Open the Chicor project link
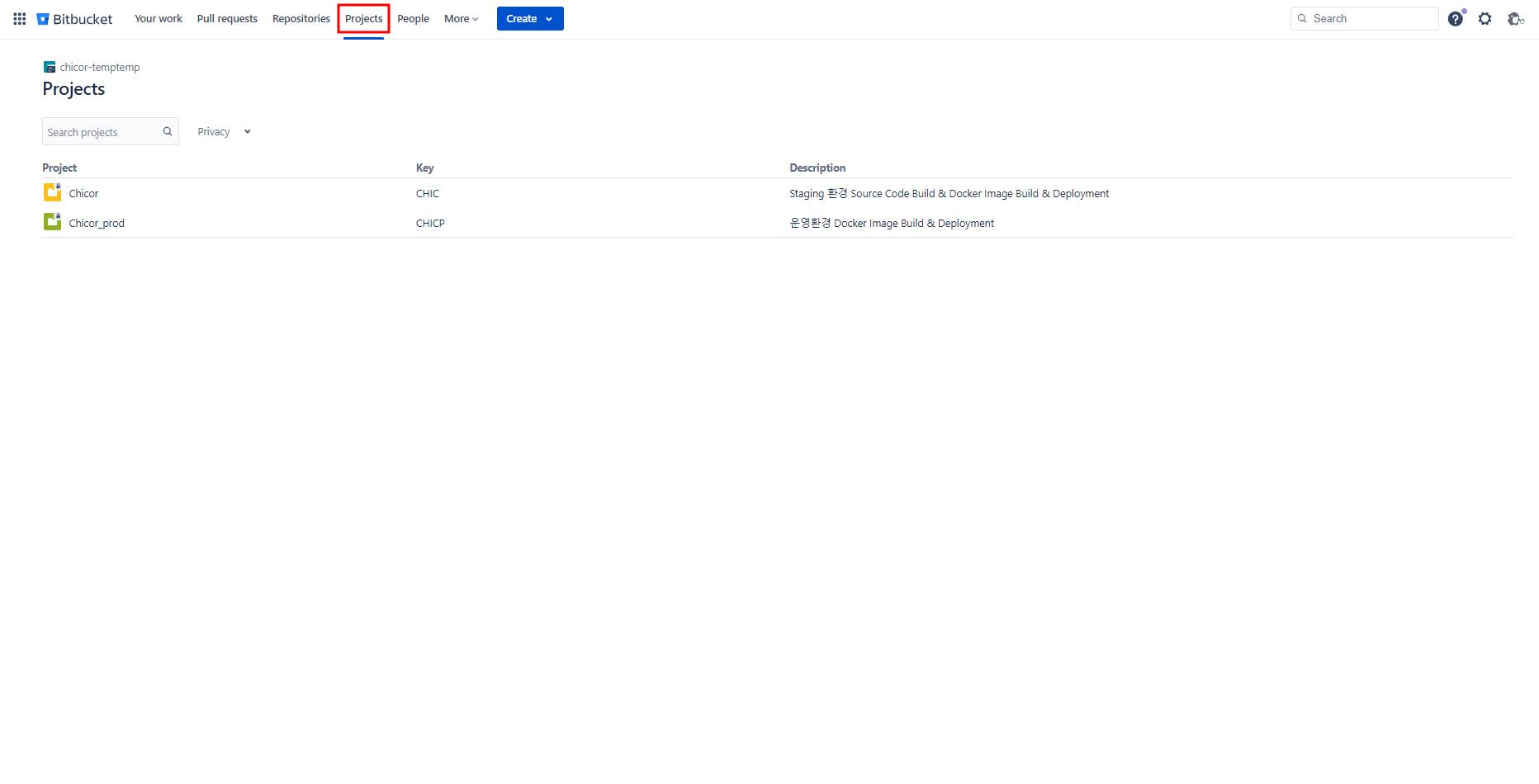This screenshot has height=784, width=1539. pos(83,194)
